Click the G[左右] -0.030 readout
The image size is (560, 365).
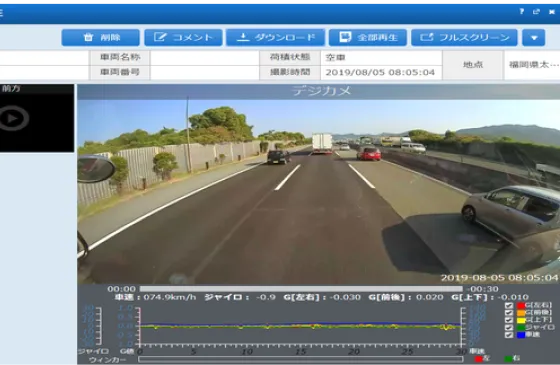(322, 297)
